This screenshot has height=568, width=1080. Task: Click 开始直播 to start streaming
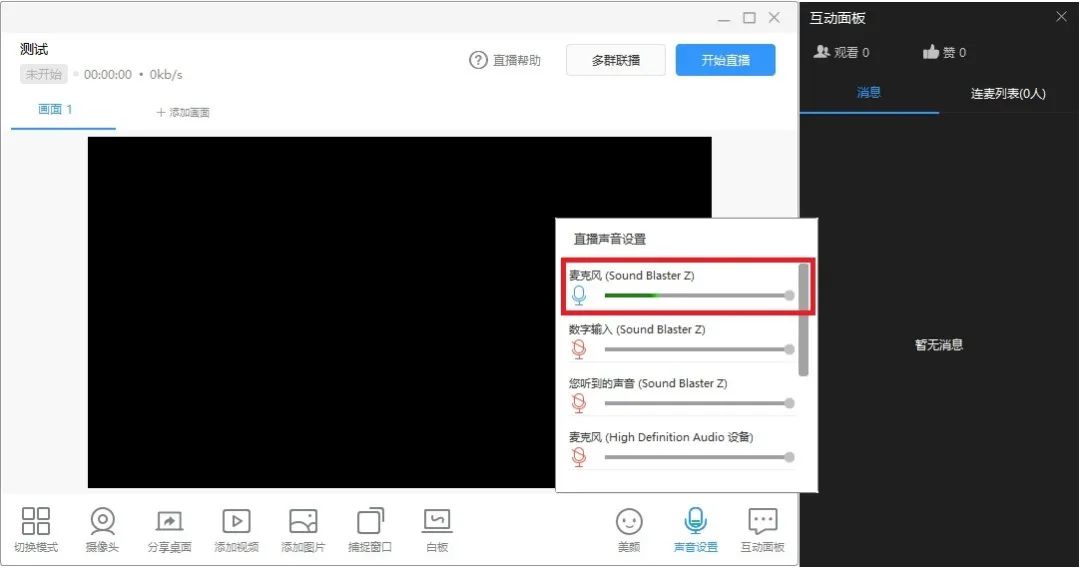pos(725,60)
